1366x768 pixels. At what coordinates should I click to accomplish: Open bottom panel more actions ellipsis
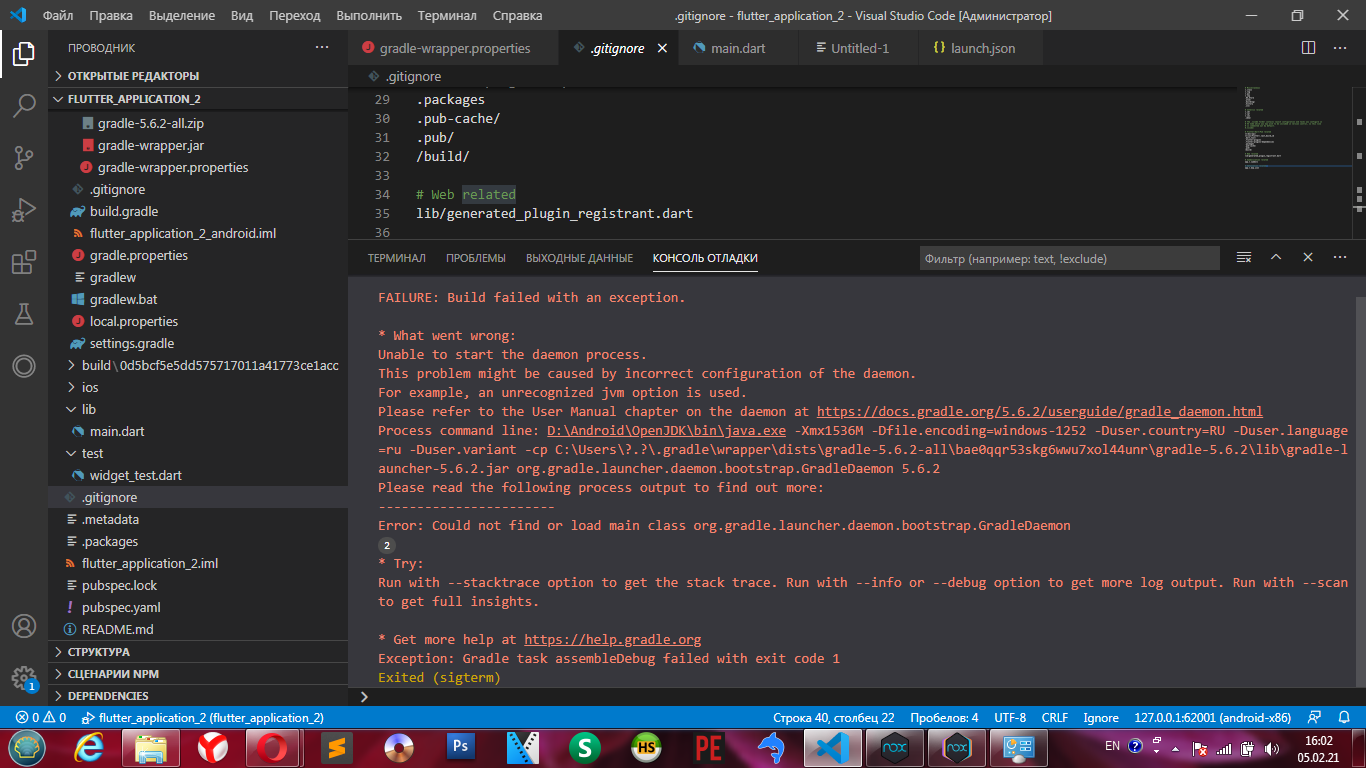click(1340, 258)
